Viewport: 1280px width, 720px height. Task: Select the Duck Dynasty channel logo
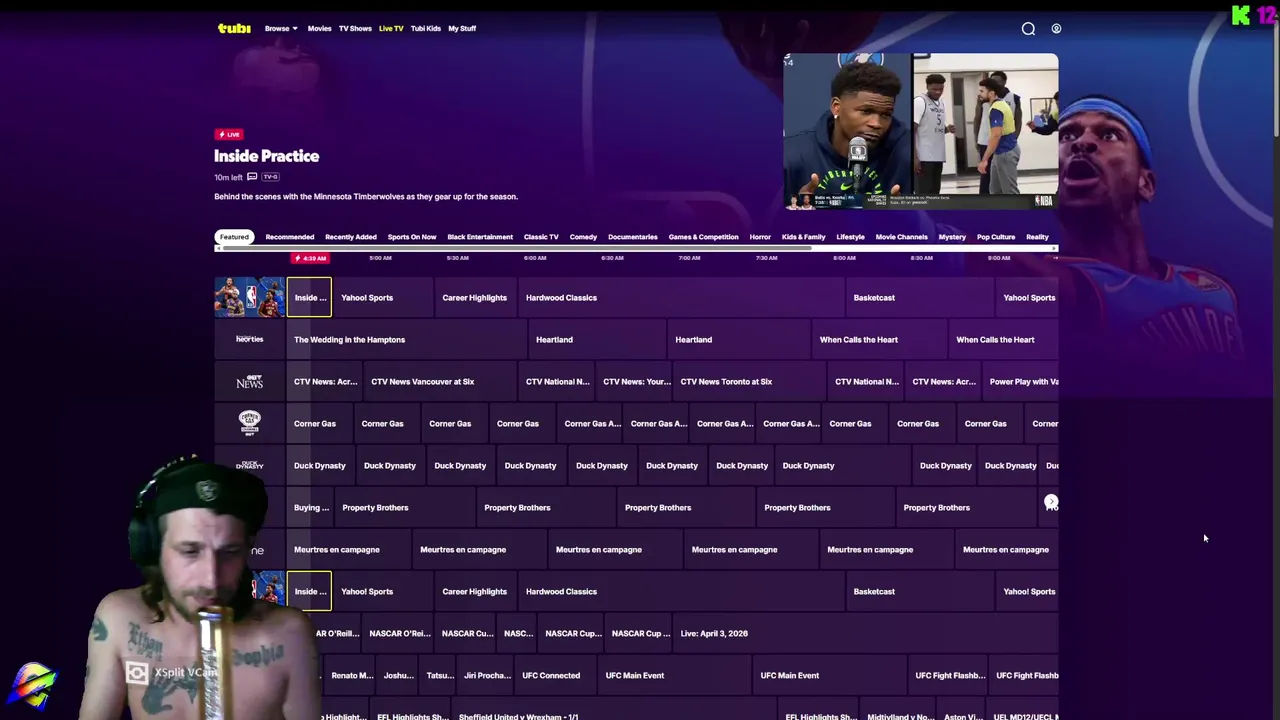tap(249, 465)
